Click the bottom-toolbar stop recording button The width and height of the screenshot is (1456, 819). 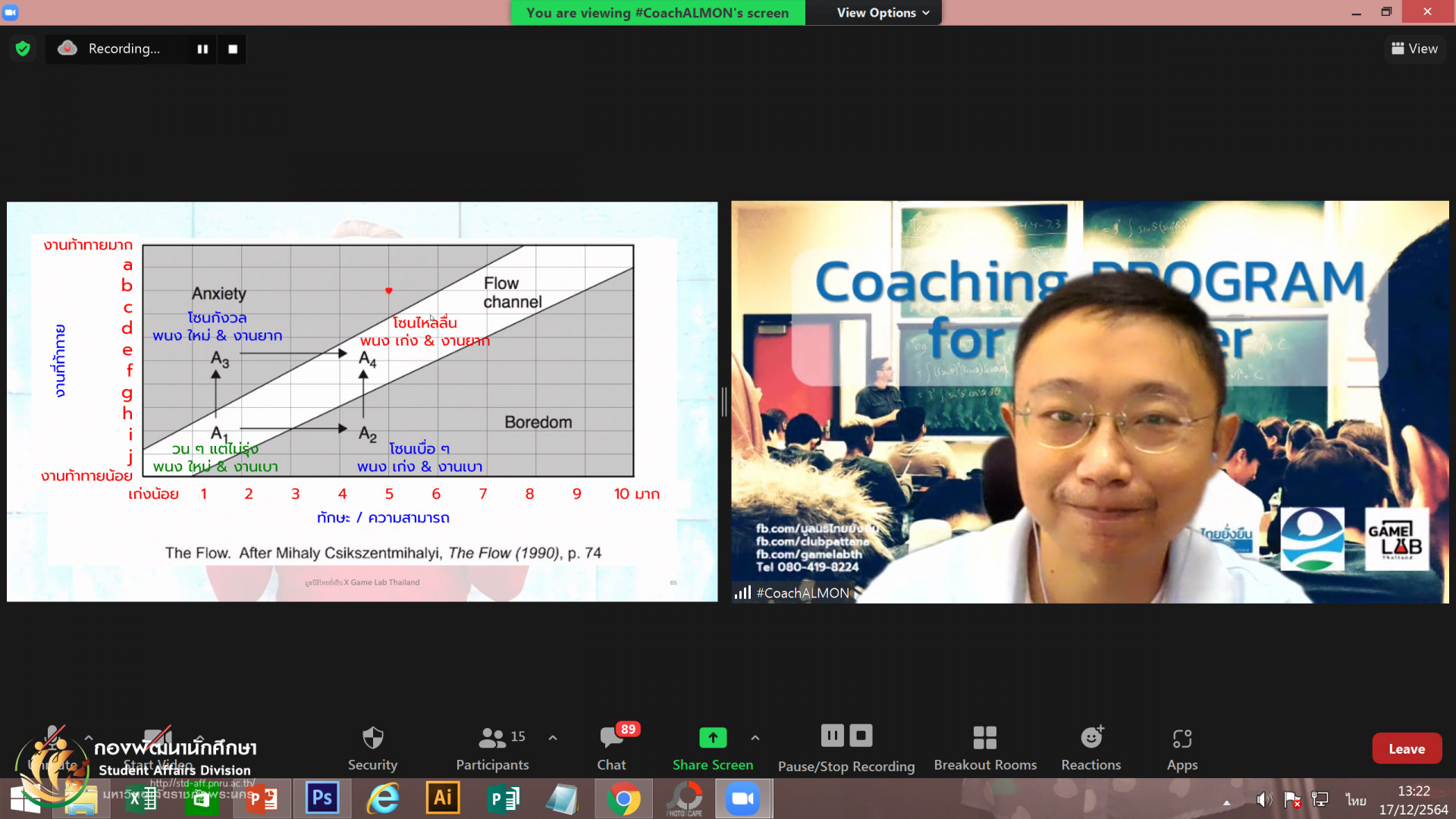861,736
